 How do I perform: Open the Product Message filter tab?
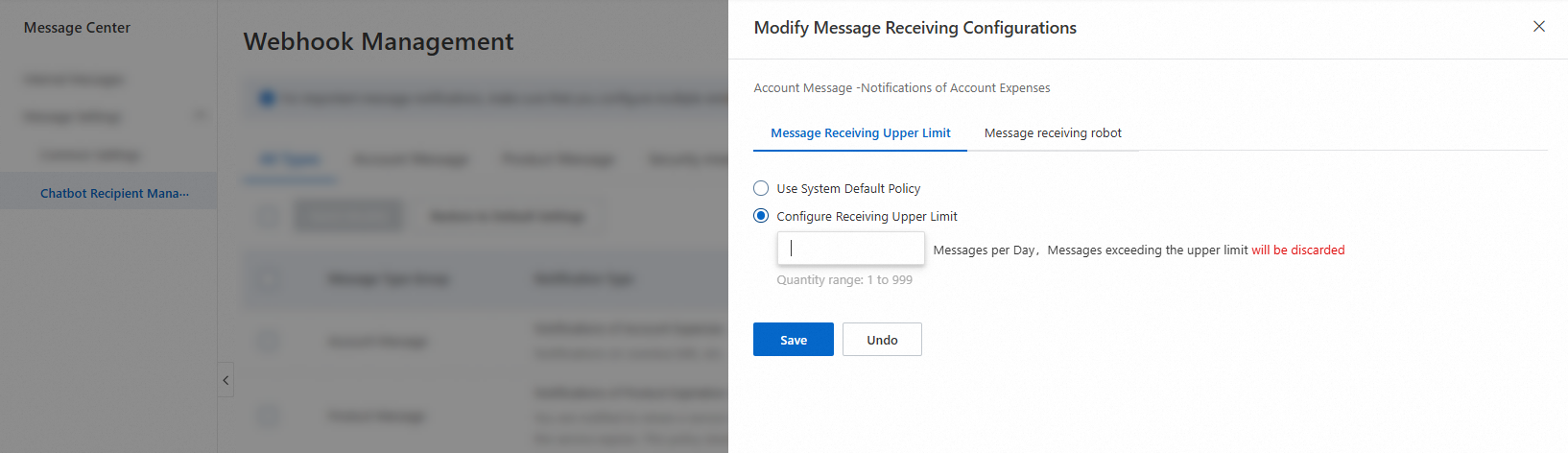pyautogui.click(x=558, y=159)
